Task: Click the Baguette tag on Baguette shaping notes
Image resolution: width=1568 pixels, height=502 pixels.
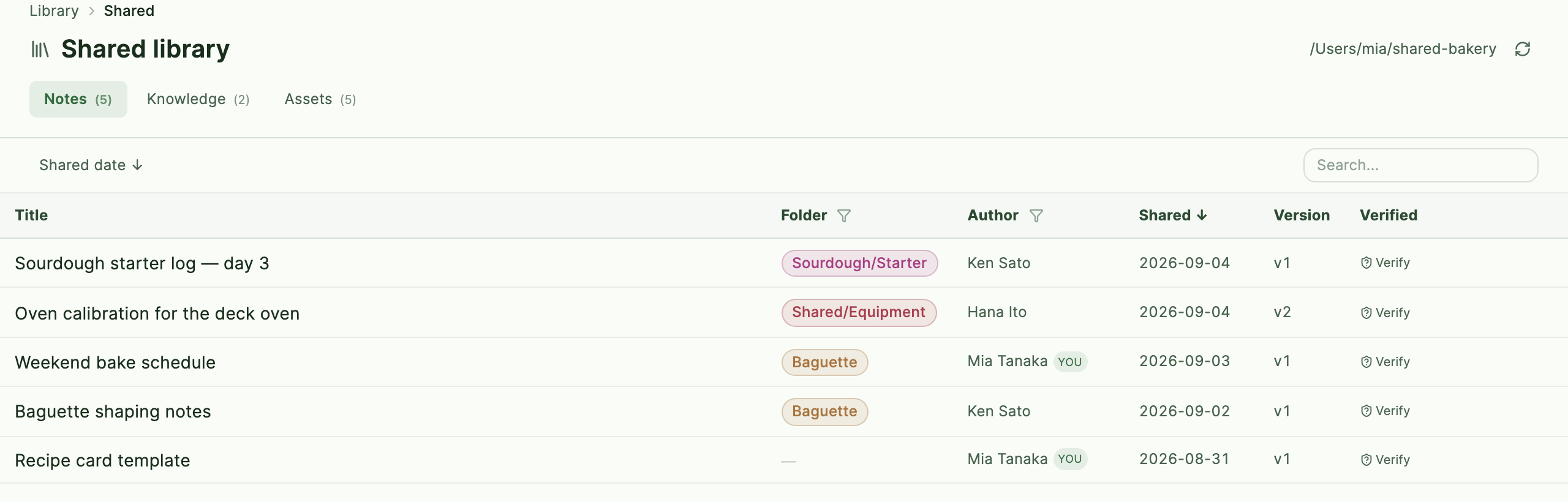Action: coord(824,411)
